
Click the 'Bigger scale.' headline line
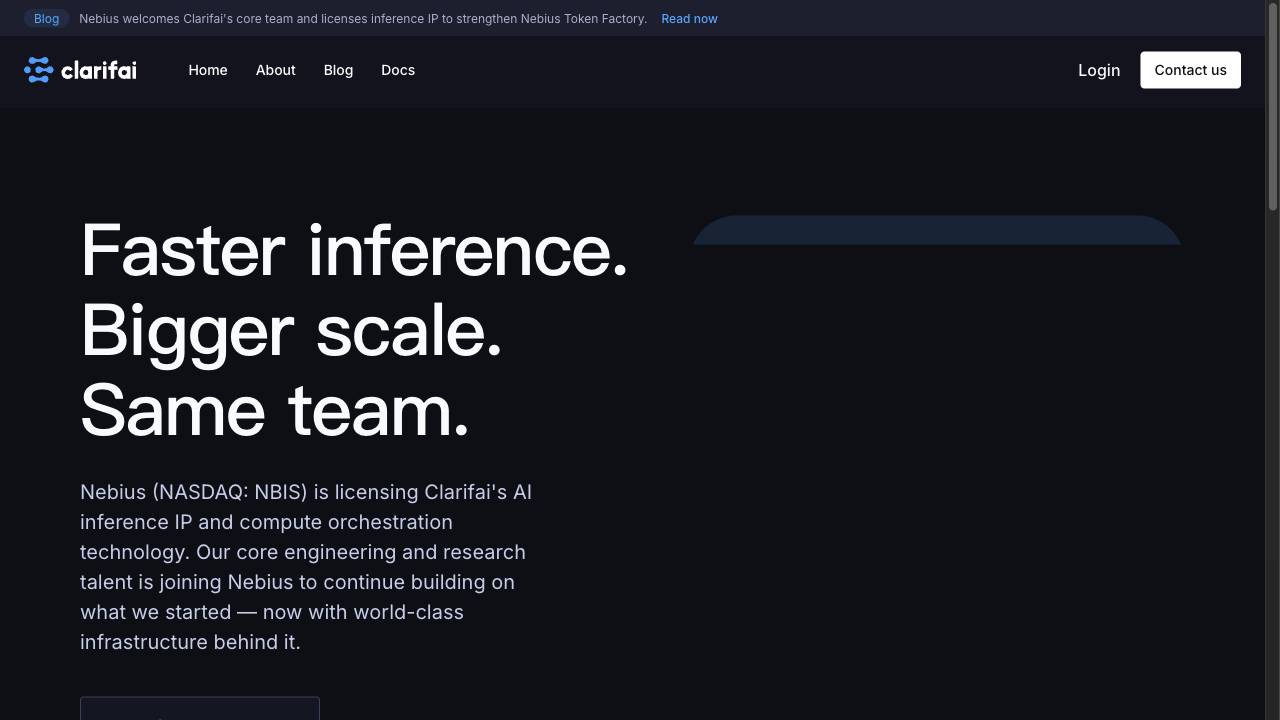[x=291, y=330]
